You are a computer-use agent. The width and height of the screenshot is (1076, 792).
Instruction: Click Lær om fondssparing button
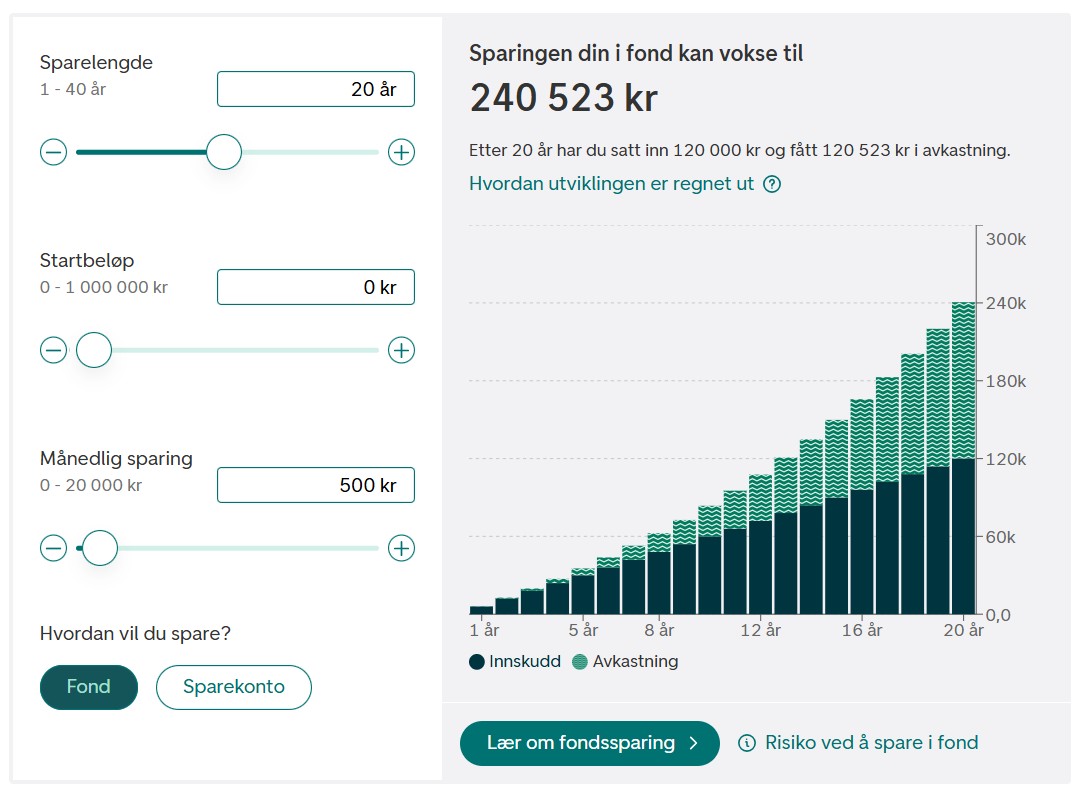click(589, 743)
